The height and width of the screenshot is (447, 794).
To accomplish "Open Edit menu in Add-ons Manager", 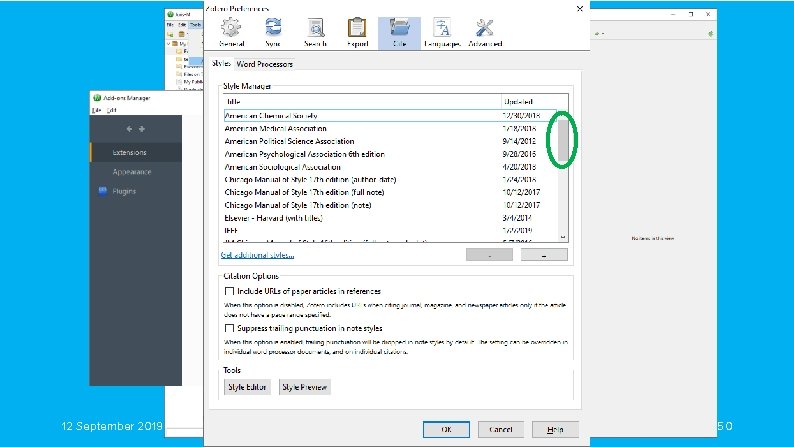I will coord(112,110).
